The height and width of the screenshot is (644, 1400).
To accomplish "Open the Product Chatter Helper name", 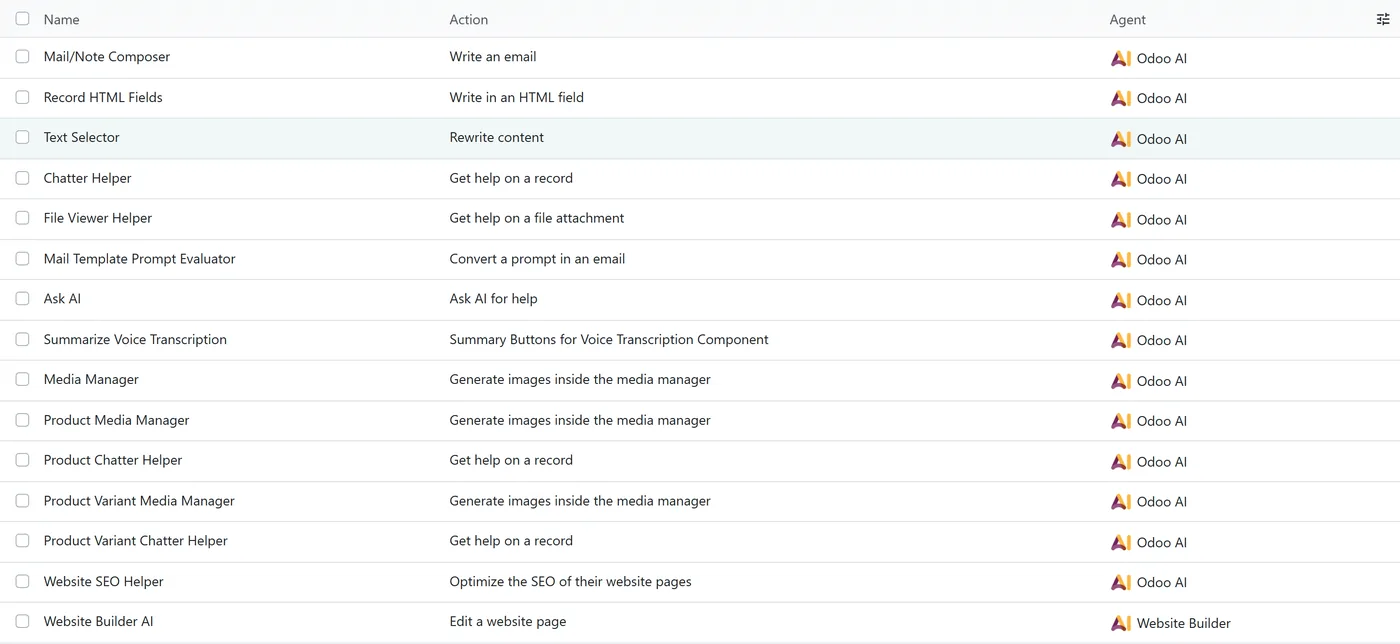I will coord(113,460).
